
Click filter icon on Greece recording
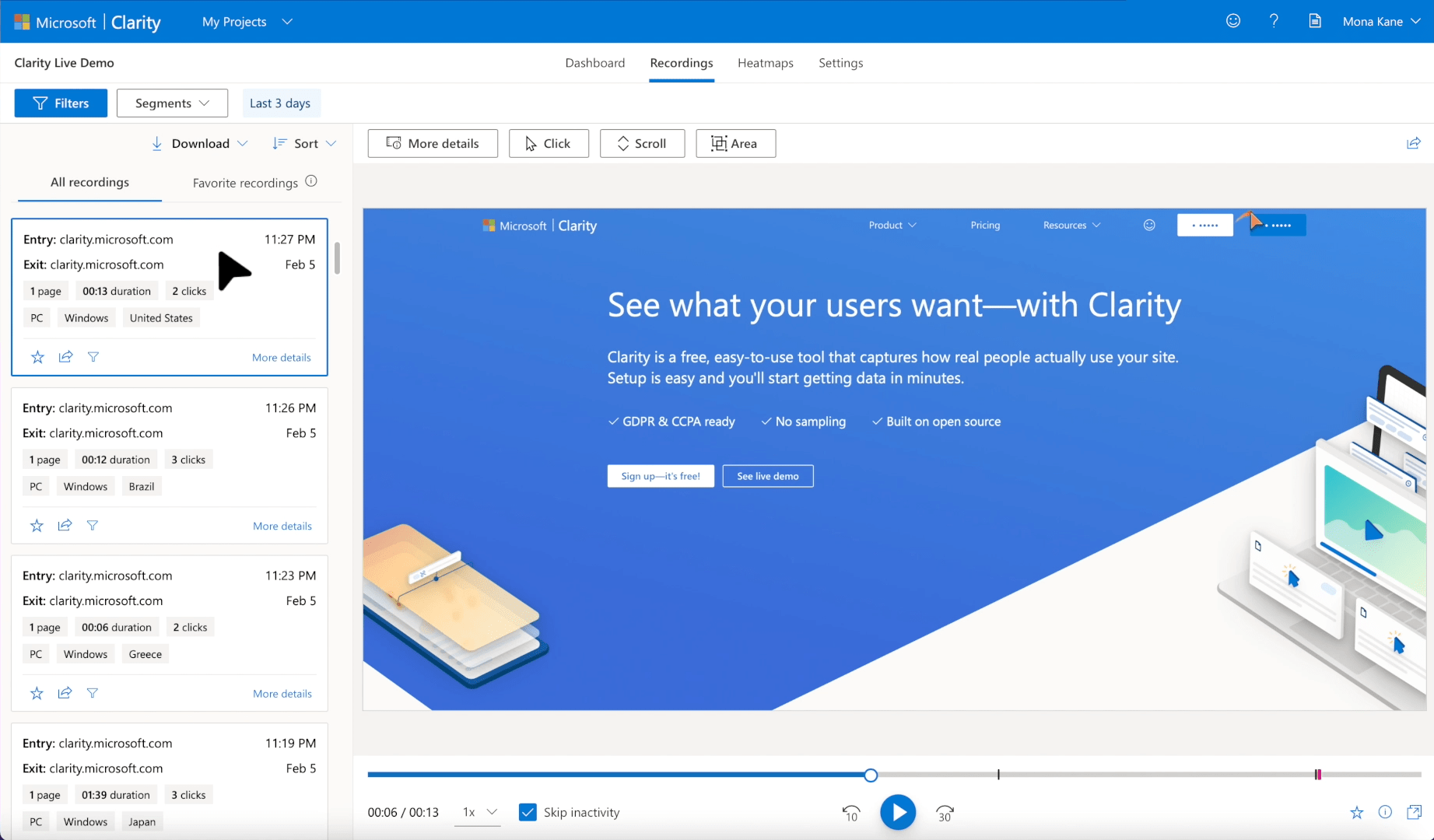coord(93,693)
